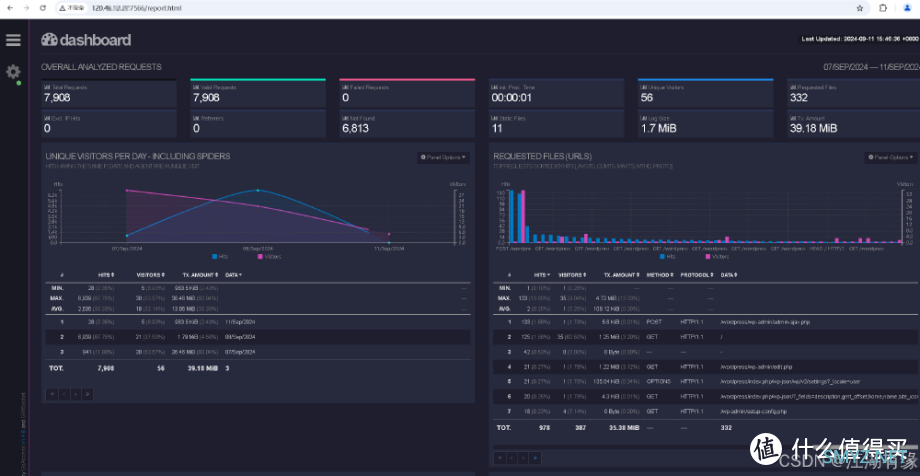The height and width of the screenshot is (476, 920).
Task: Go to previous page in Unique Visitors table
Action: [63, 394]
